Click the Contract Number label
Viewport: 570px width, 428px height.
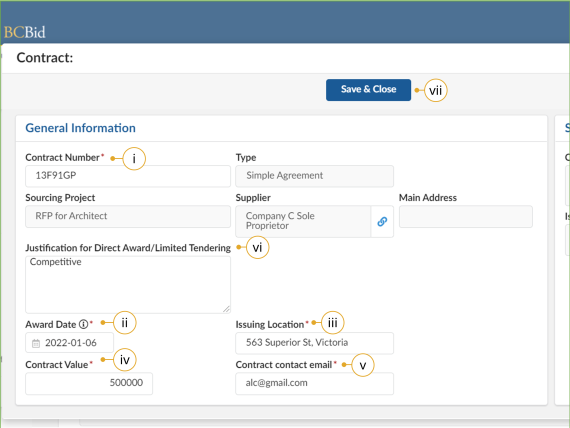click(x=63, y=157)
